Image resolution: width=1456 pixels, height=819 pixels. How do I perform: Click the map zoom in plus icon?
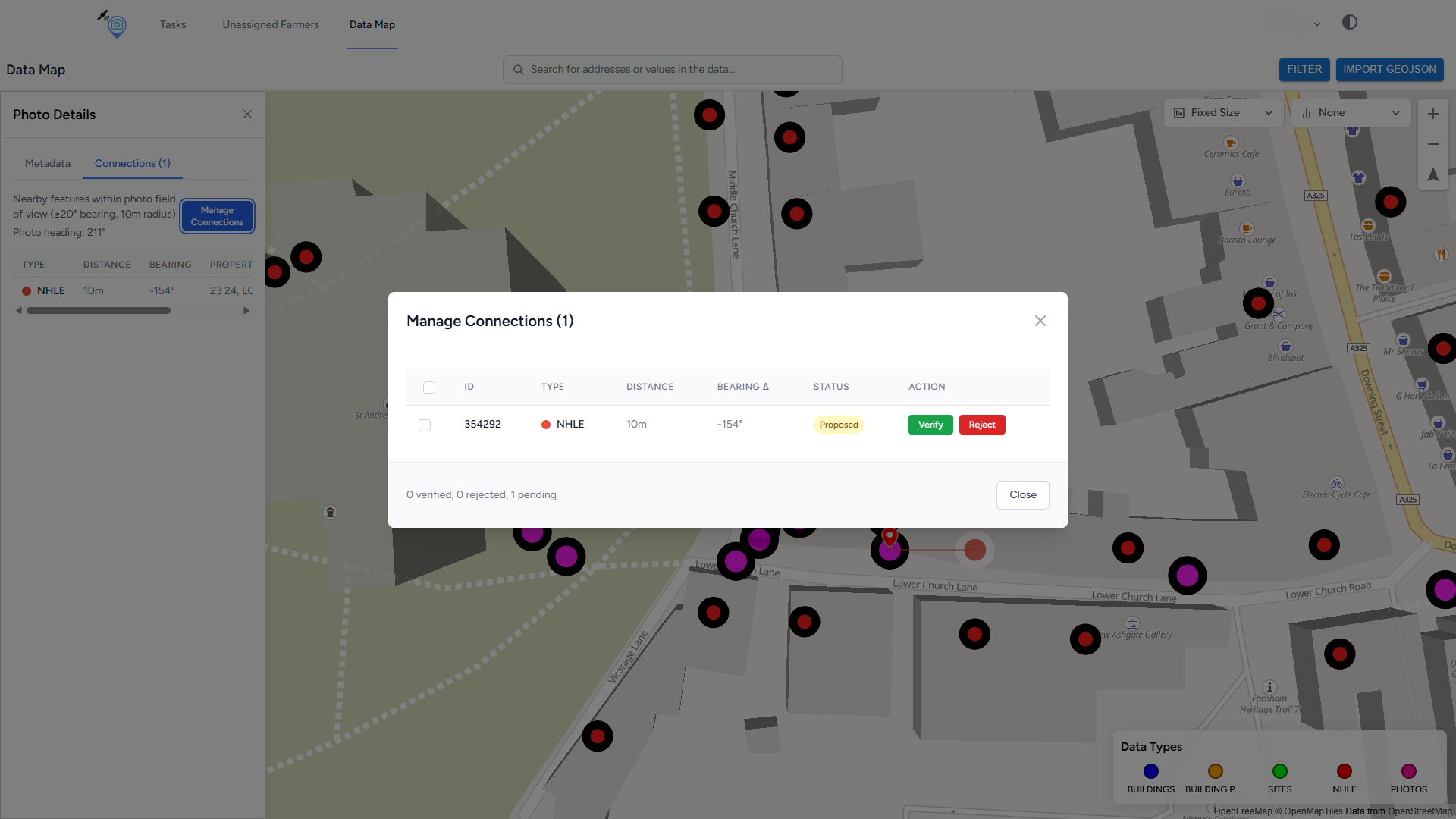click(1432, 114)
